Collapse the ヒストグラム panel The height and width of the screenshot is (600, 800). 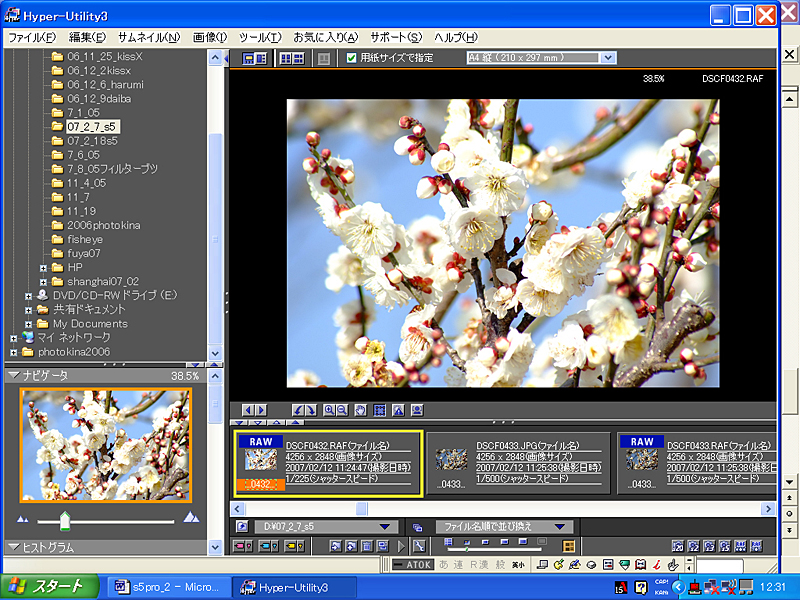click(14, 547)
